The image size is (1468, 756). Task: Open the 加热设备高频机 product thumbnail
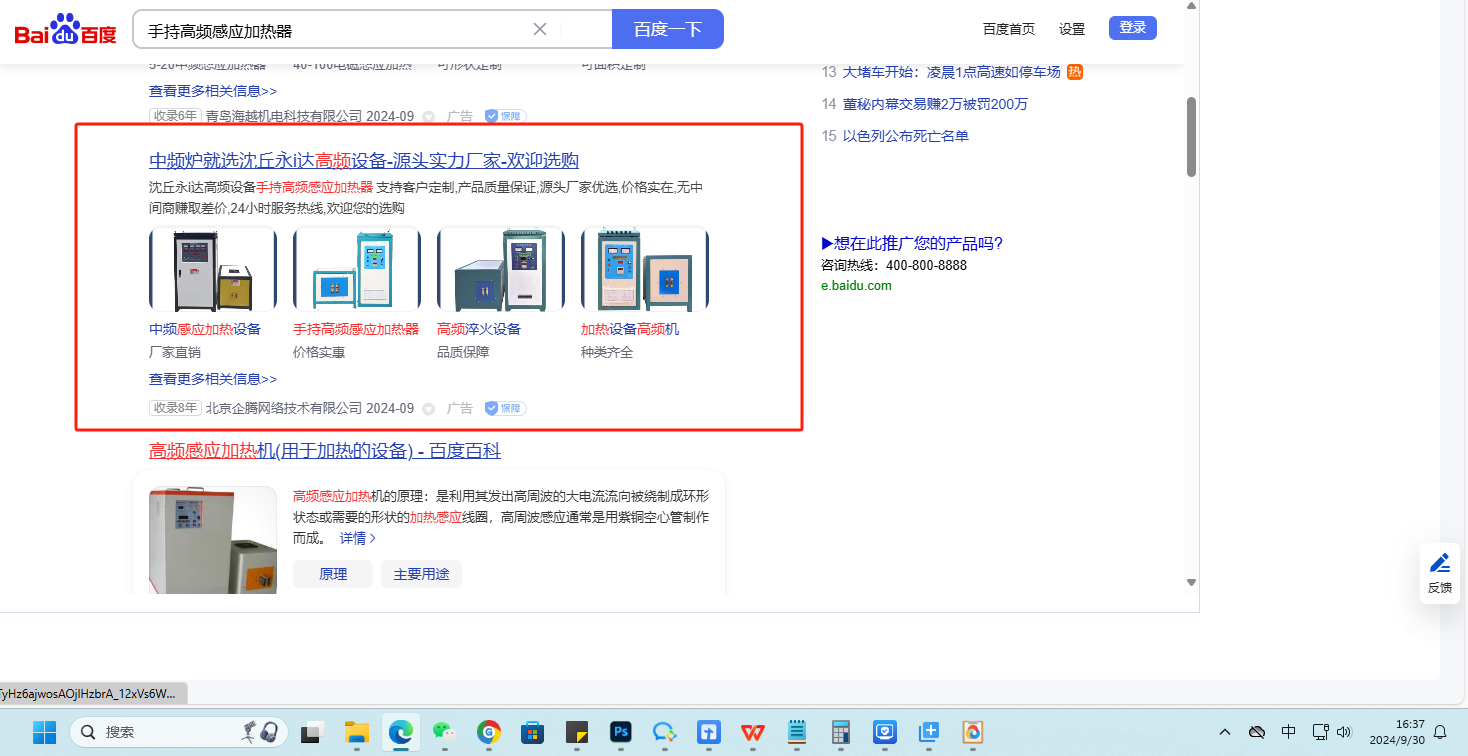pyautogui.click(x=645, y=269)
